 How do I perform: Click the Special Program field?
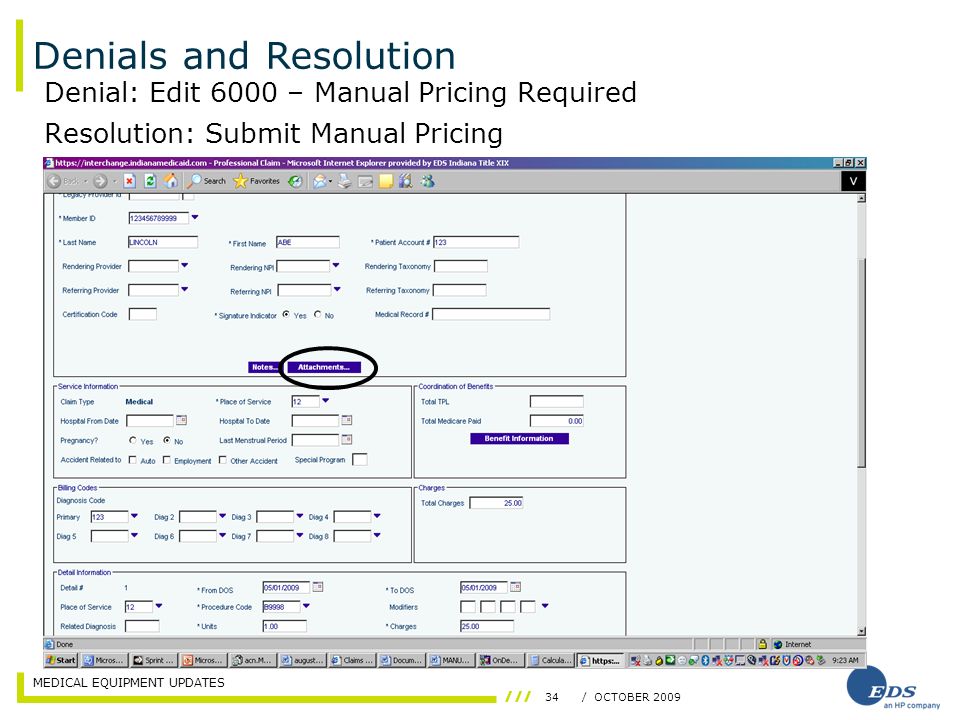coord(360,459)
